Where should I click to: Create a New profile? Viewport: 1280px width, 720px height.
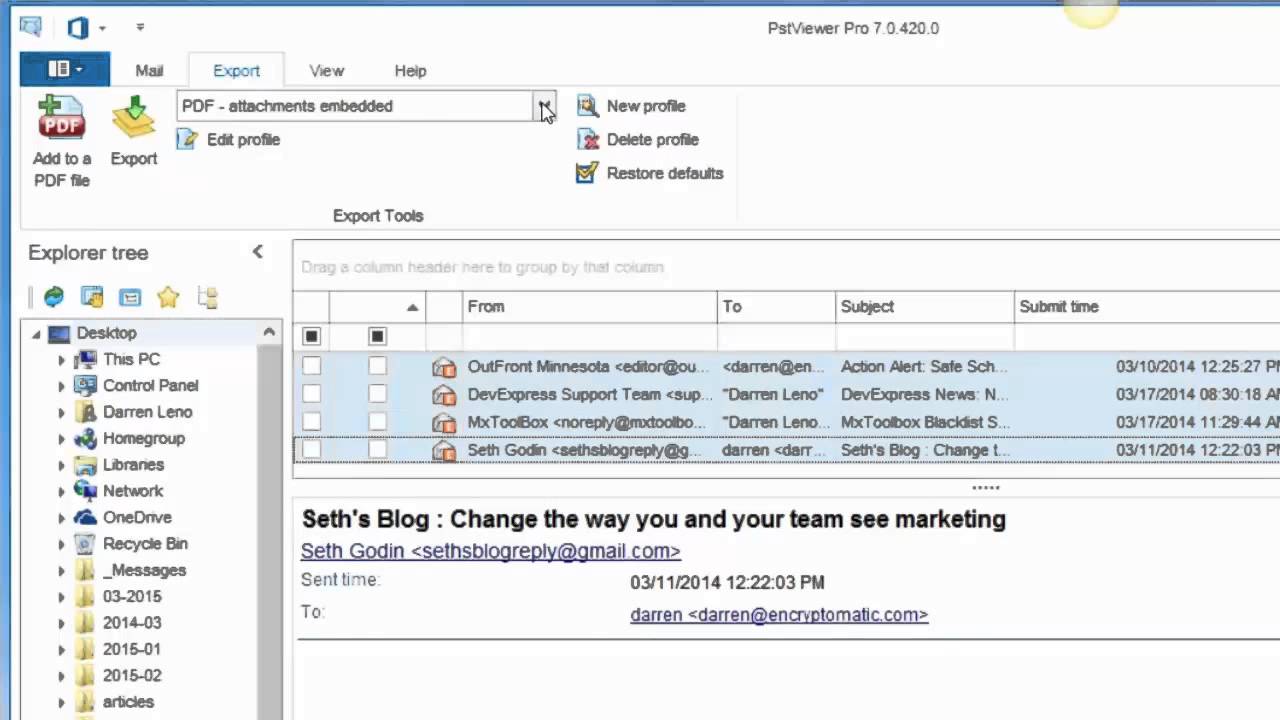click(631, 106)
